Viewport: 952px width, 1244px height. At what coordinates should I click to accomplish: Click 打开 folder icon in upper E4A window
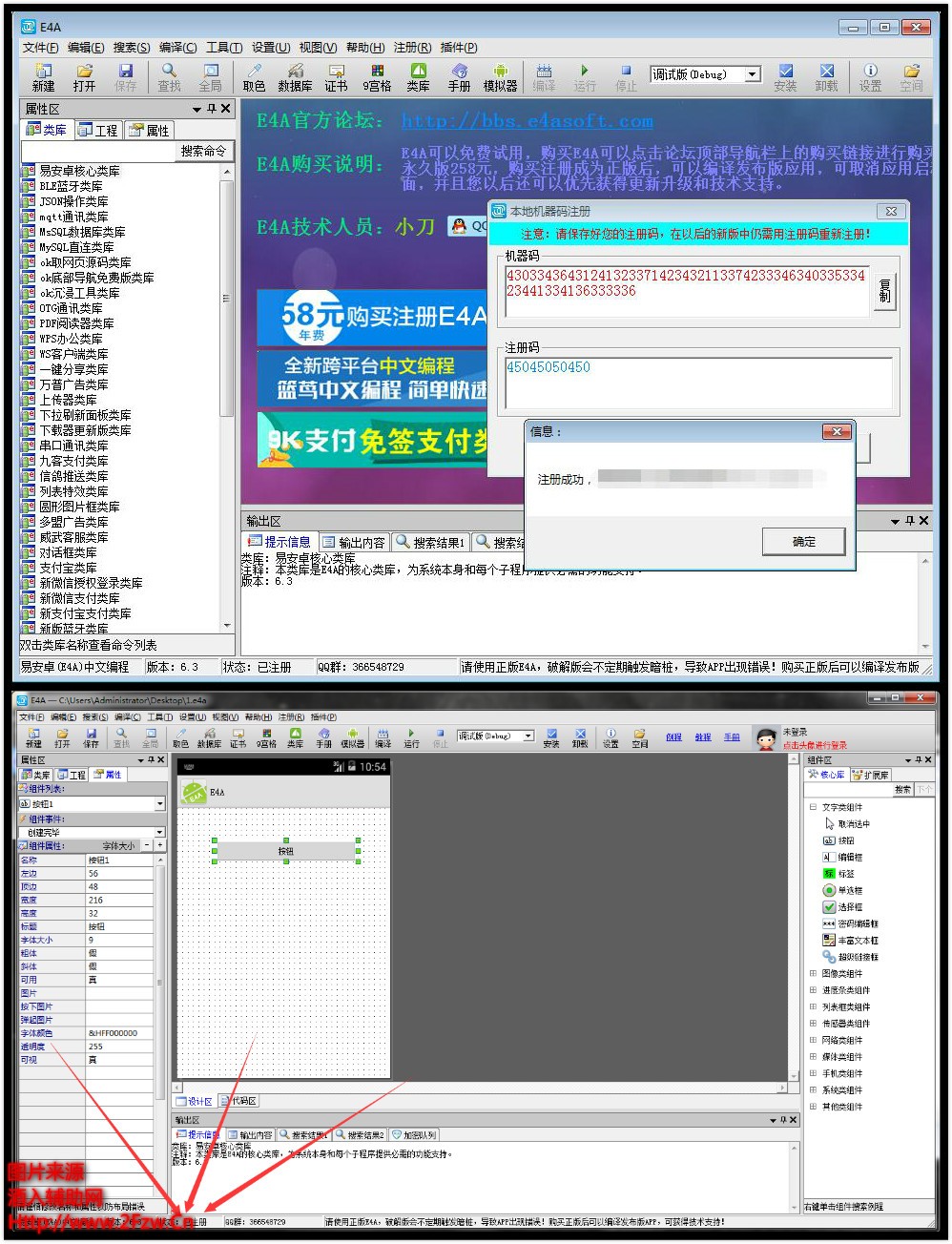(x=85, y=77)
